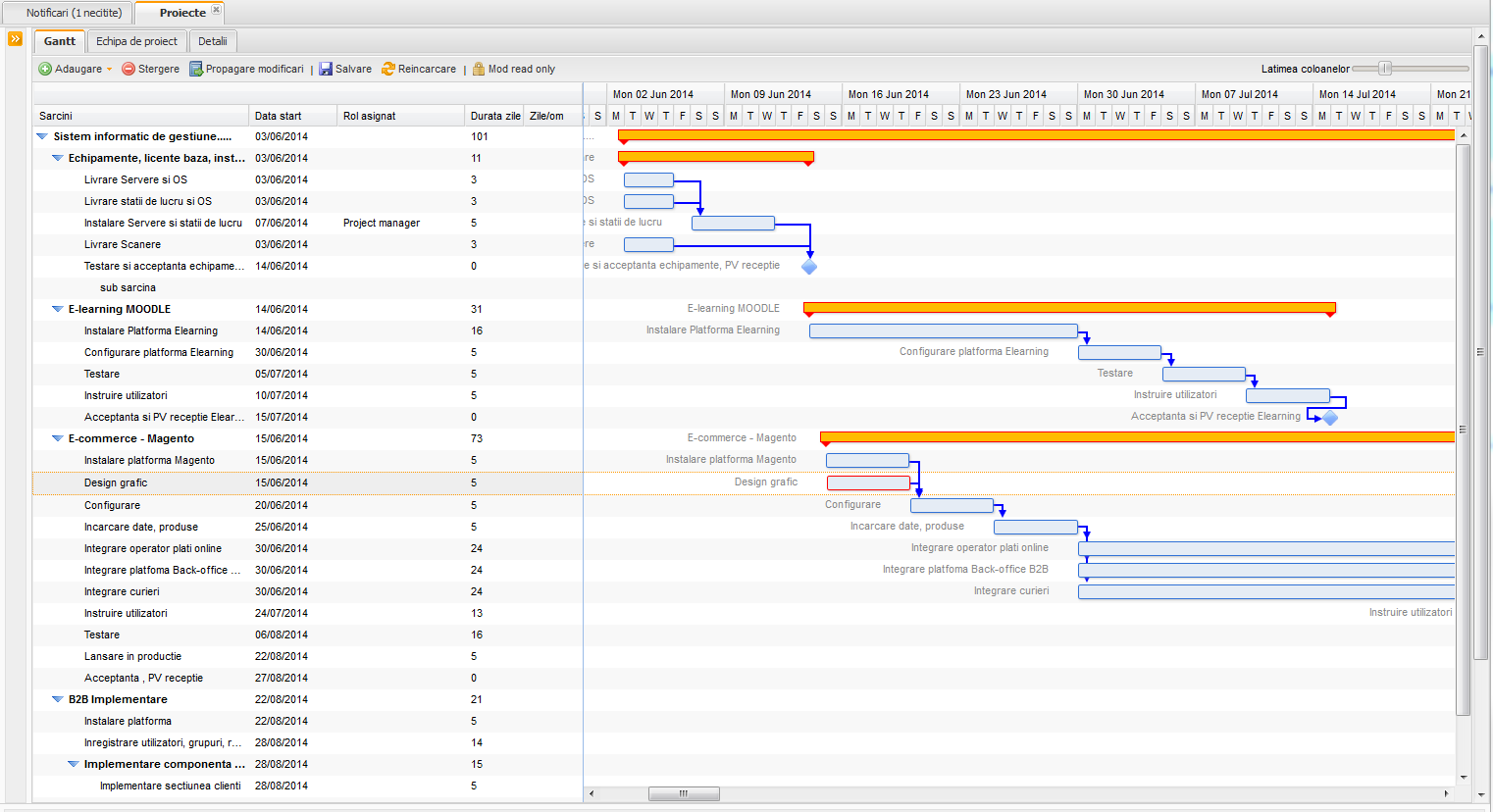Click the Integrare curieri Gantt bar

pos(1266,591)
